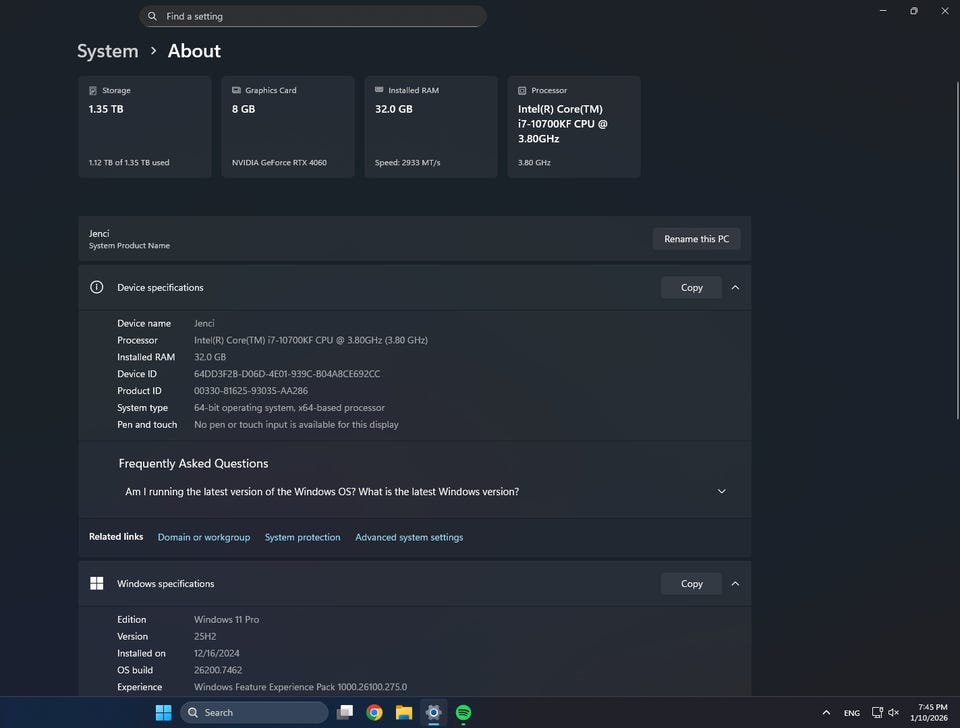
Task: Copy the Windows specifications
Action: 691,584
